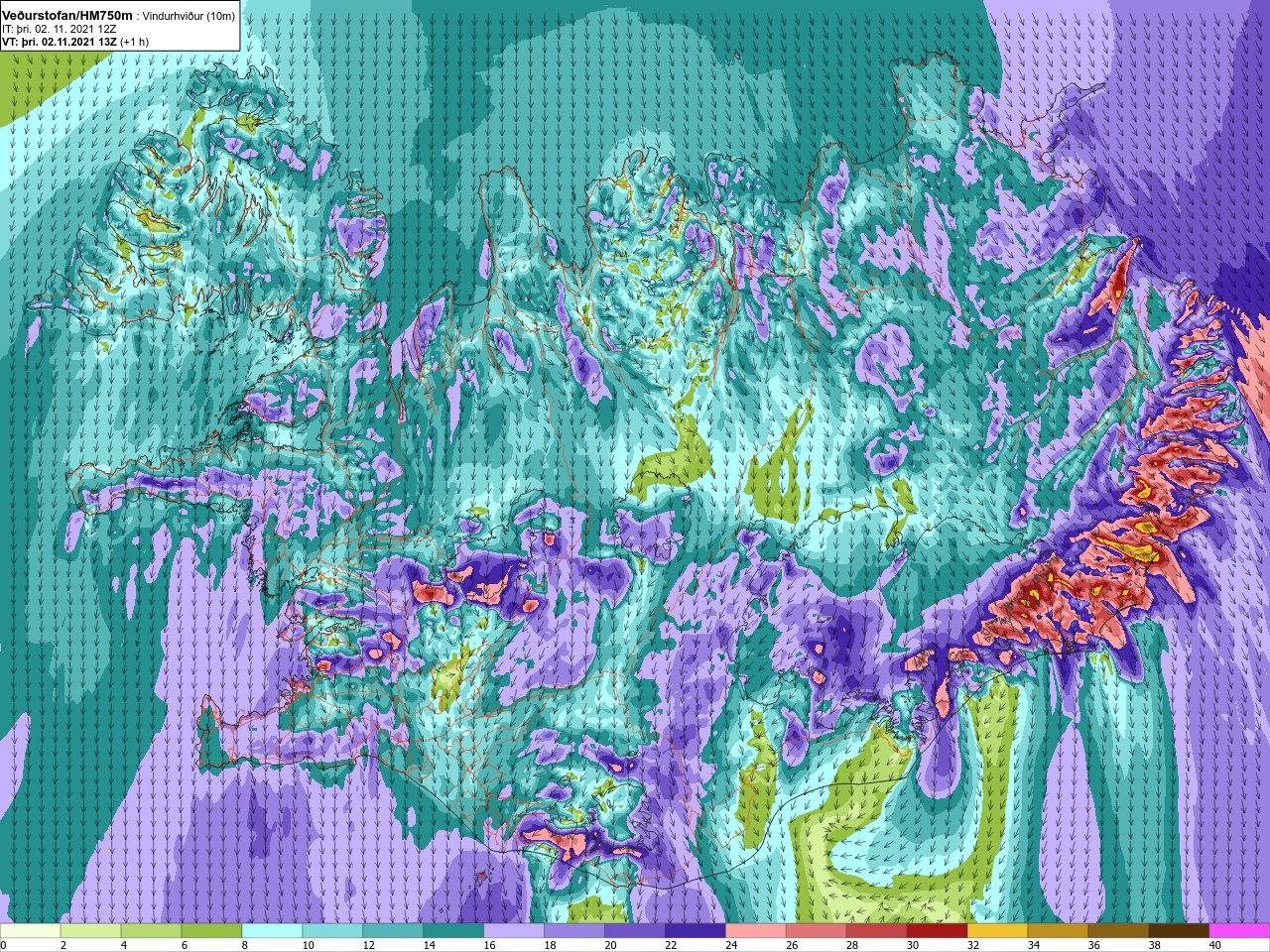Pick the red 28–30 legend swatch
The height and width of the screenshot is (952, 1270).
click(x=878, y=932)
